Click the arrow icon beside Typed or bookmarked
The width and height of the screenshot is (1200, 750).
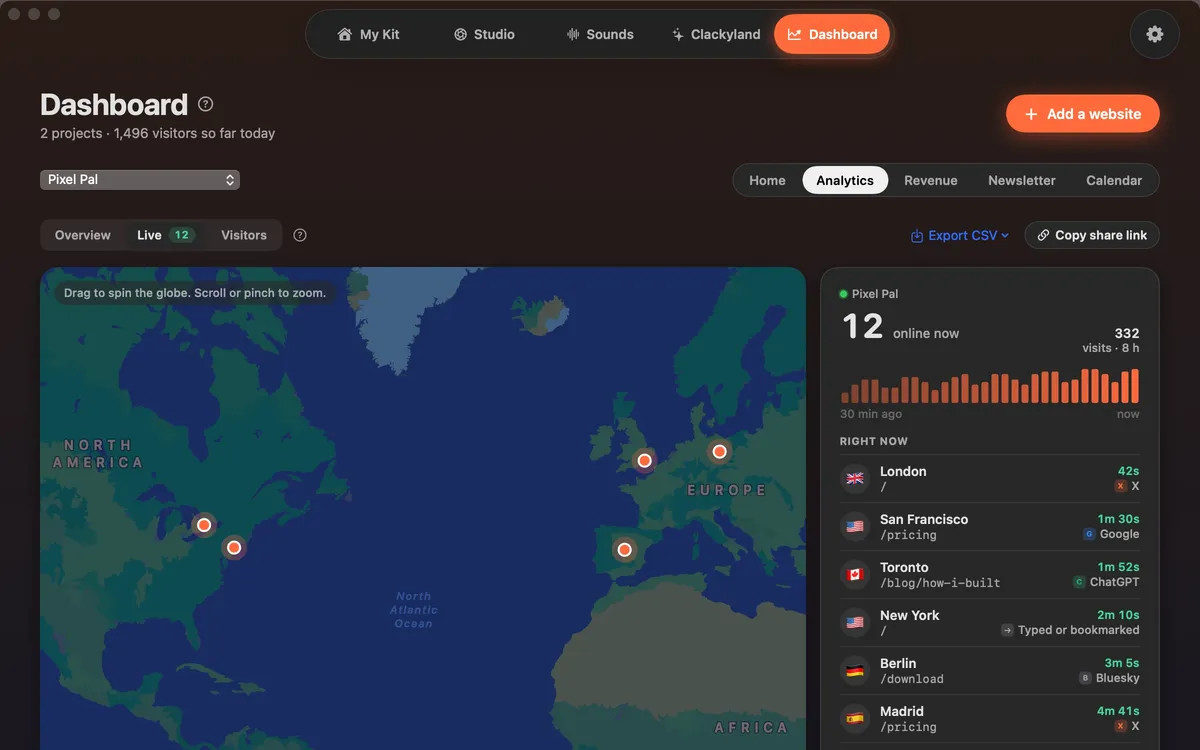[x=1007, y=630]
